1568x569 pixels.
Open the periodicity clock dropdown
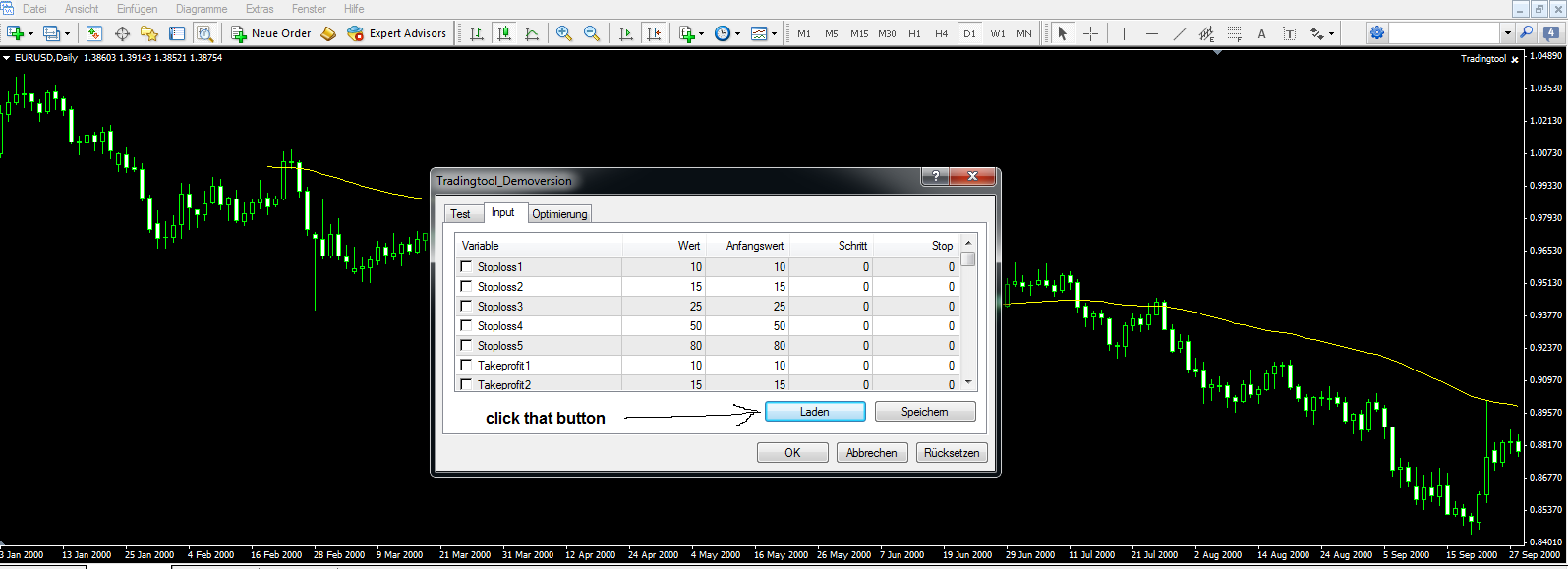(x=727, y=33)
